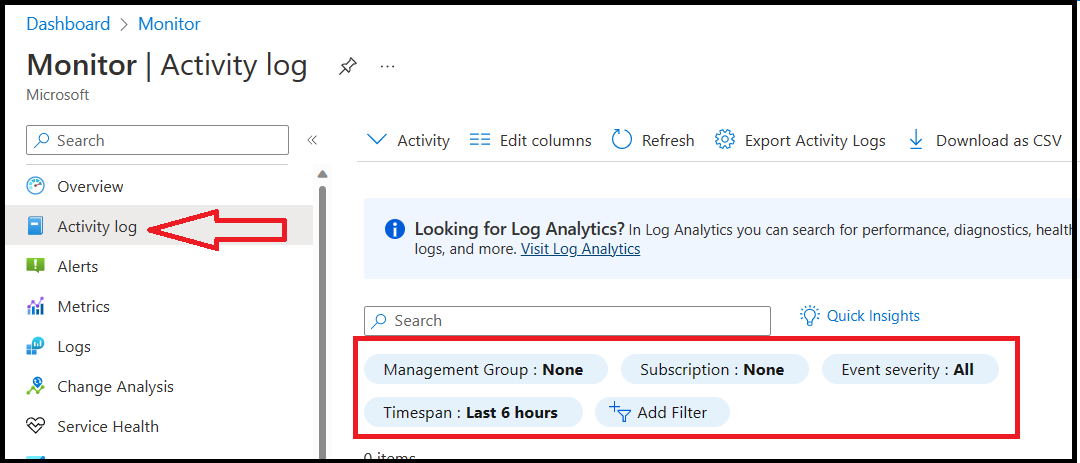Download the log as CSV
Screen dimensions: 1080x463
[985, 141]
